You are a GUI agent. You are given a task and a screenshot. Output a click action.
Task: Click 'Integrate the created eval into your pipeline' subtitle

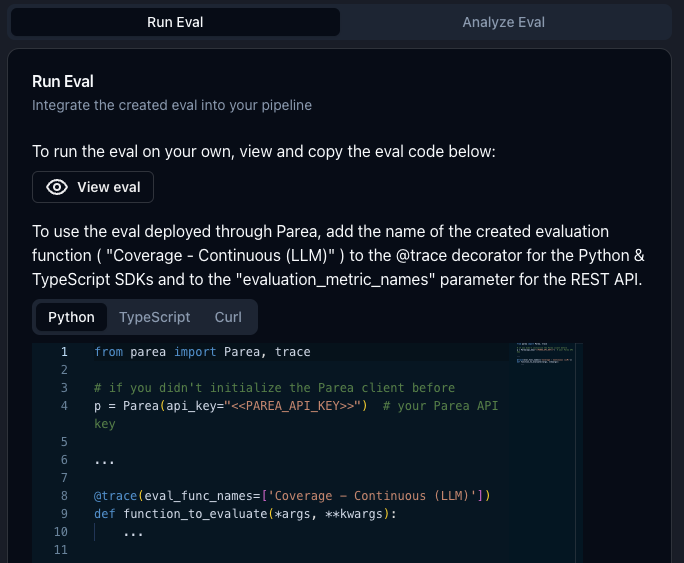(172, 105)
